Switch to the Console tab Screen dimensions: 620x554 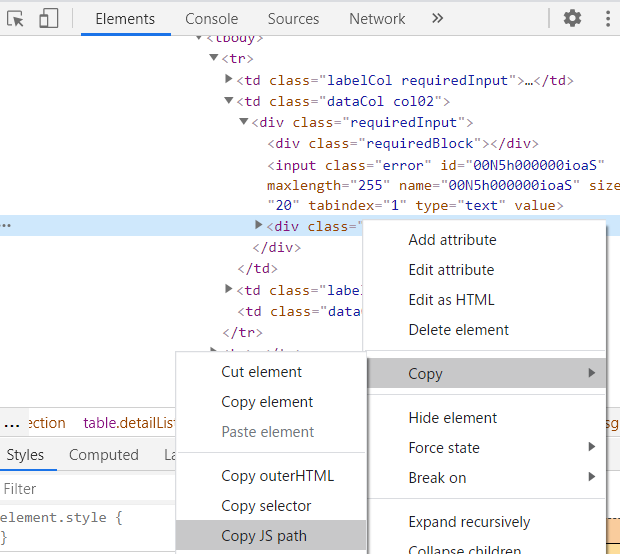(x=212, y=19)
